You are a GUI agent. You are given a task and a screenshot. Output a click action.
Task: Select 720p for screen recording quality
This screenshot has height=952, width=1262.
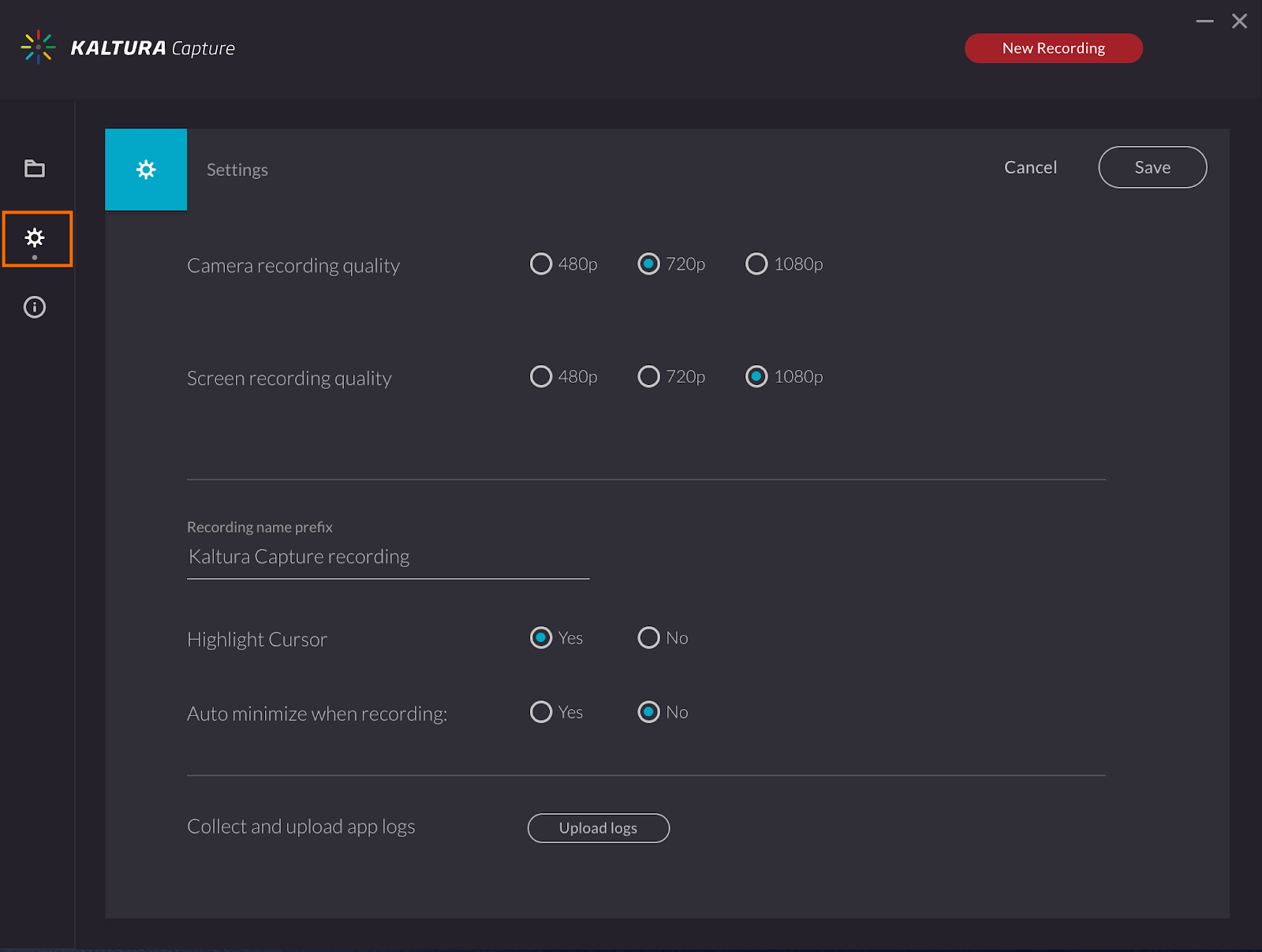point(648,376)
